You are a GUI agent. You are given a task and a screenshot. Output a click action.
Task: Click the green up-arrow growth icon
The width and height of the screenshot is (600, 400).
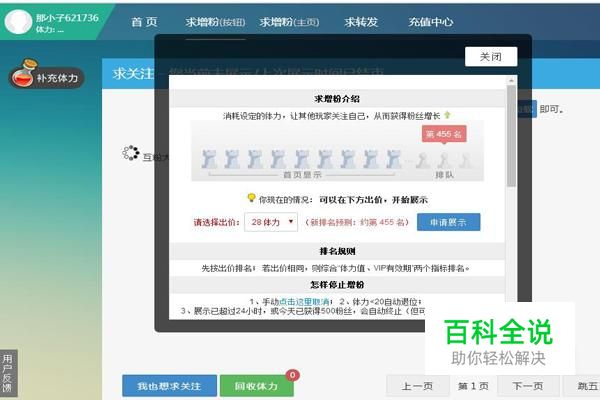tap(447, 115)
